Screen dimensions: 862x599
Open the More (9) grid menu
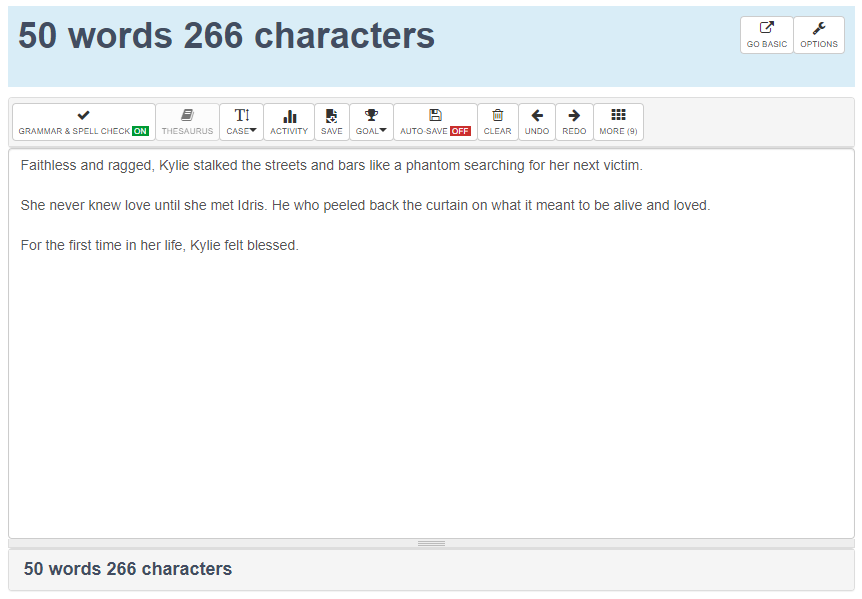coord(618,122)
